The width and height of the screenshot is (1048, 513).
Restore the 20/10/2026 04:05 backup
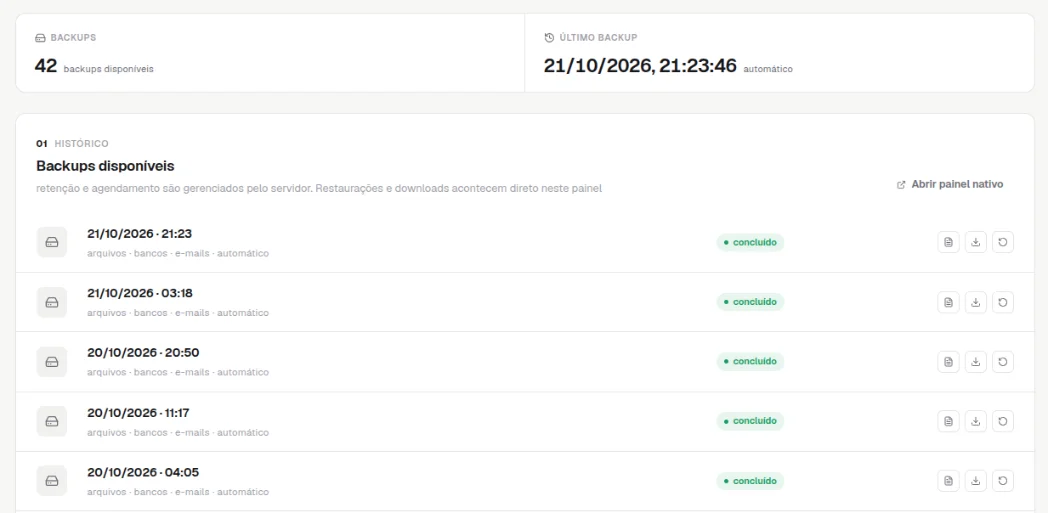pyautogui.click(x=1003, y=480)
